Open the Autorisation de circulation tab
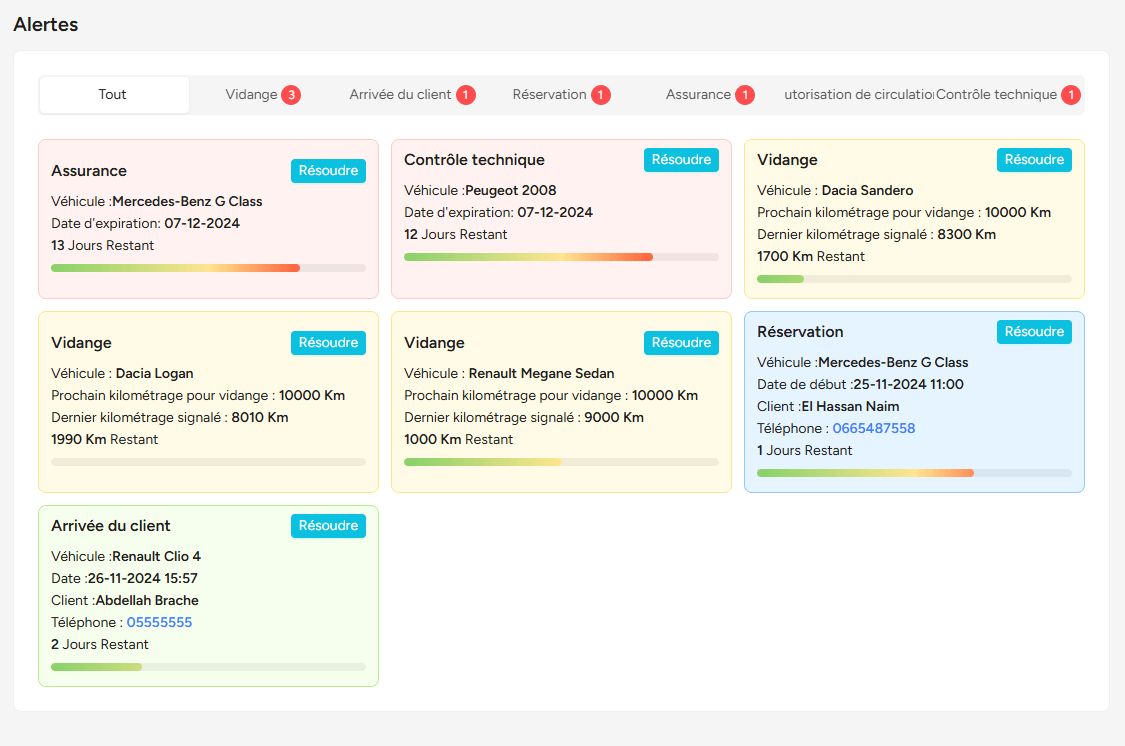 coord(858,95)
